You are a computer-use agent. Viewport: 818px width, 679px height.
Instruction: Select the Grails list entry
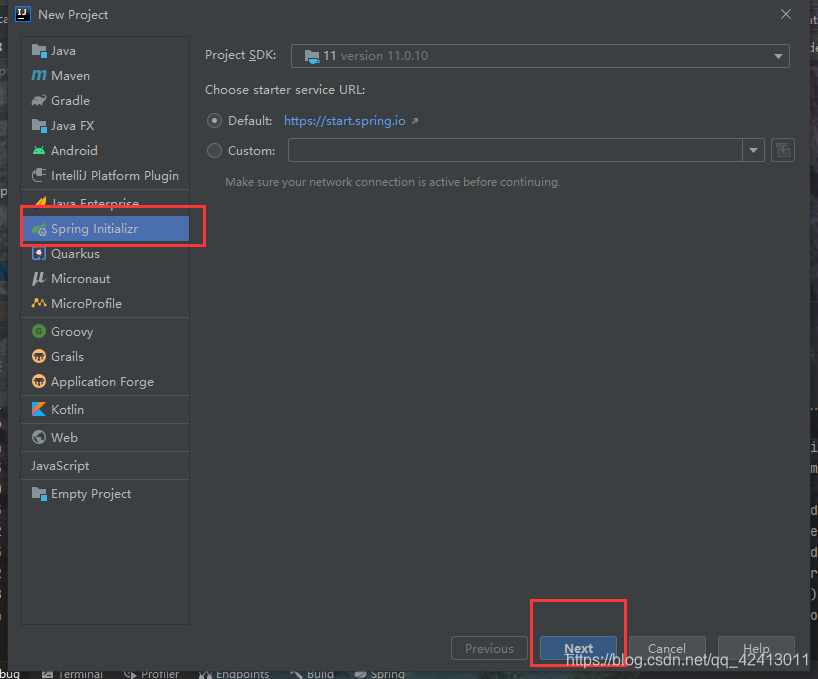pos(105,356)
